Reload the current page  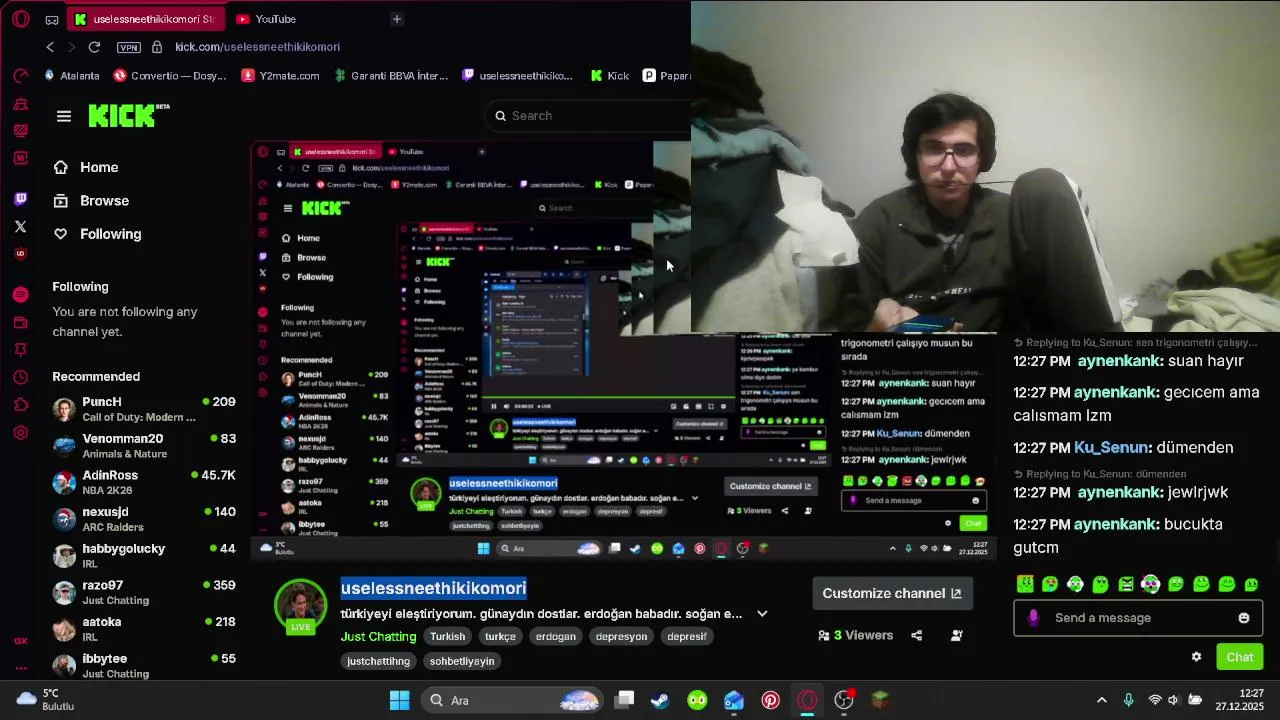pos(94,47)
